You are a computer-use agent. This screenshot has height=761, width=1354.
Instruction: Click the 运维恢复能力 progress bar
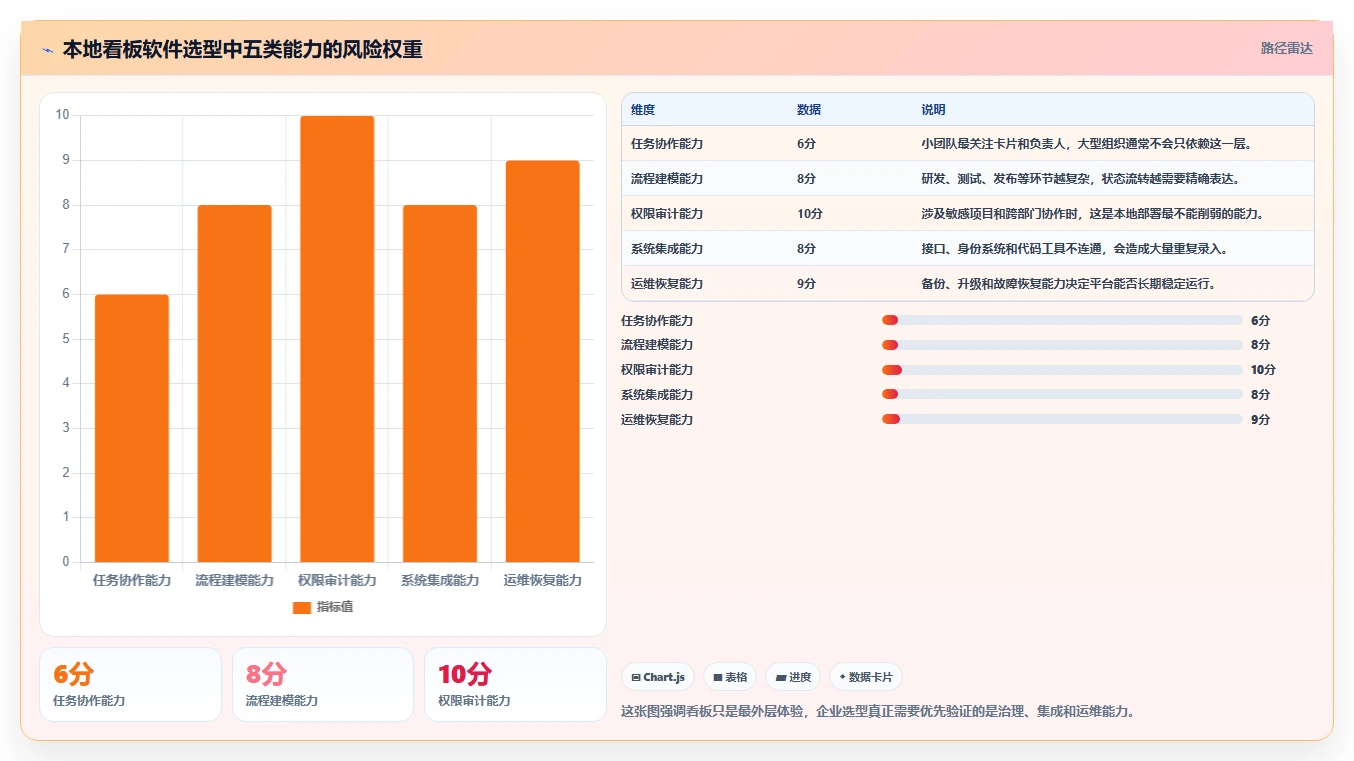coord(1062,419)
